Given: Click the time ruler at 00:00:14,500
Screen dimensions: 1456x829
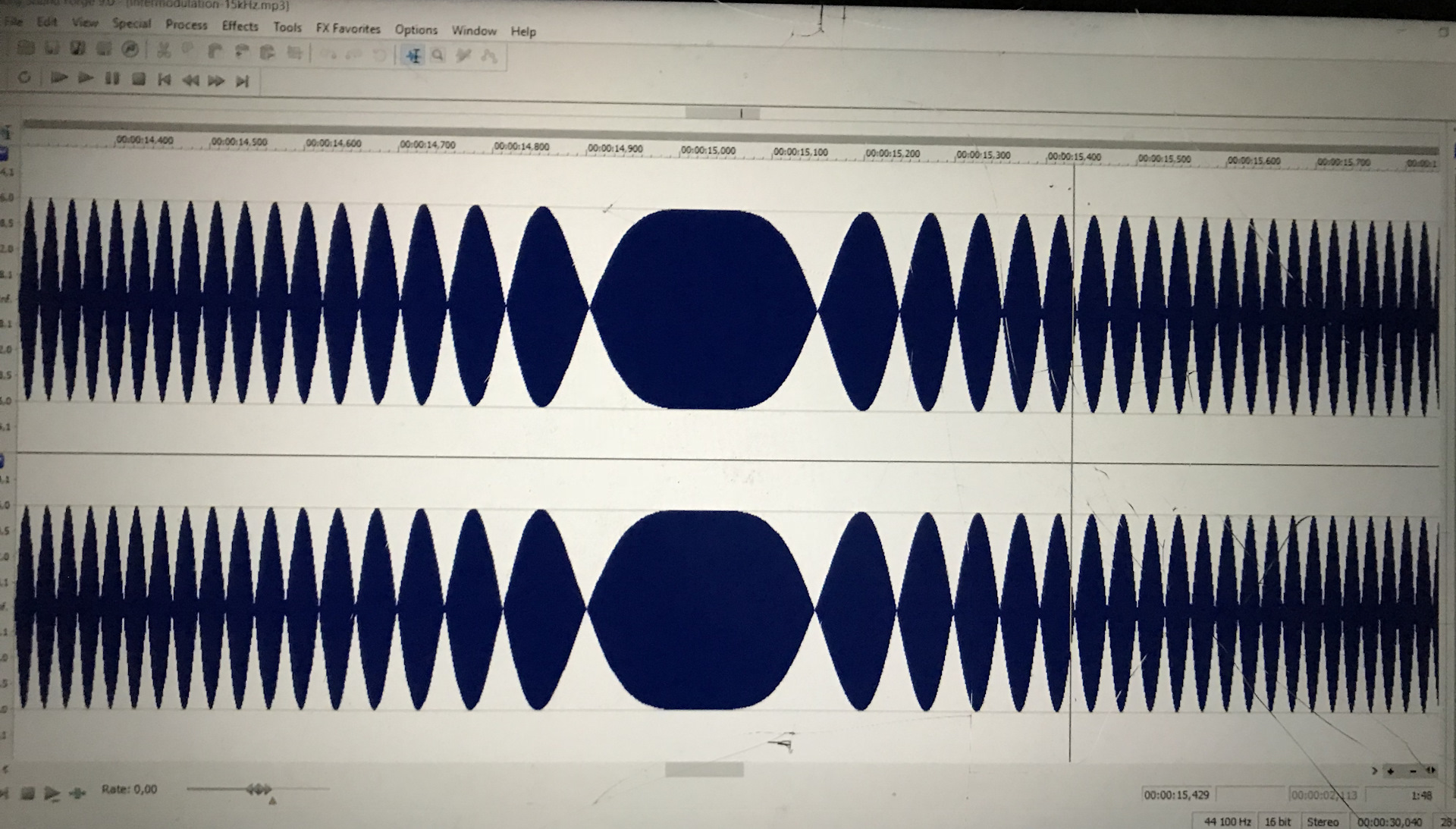Looking at the screenshot, I should pyautogui.click(x=239, y=142).
